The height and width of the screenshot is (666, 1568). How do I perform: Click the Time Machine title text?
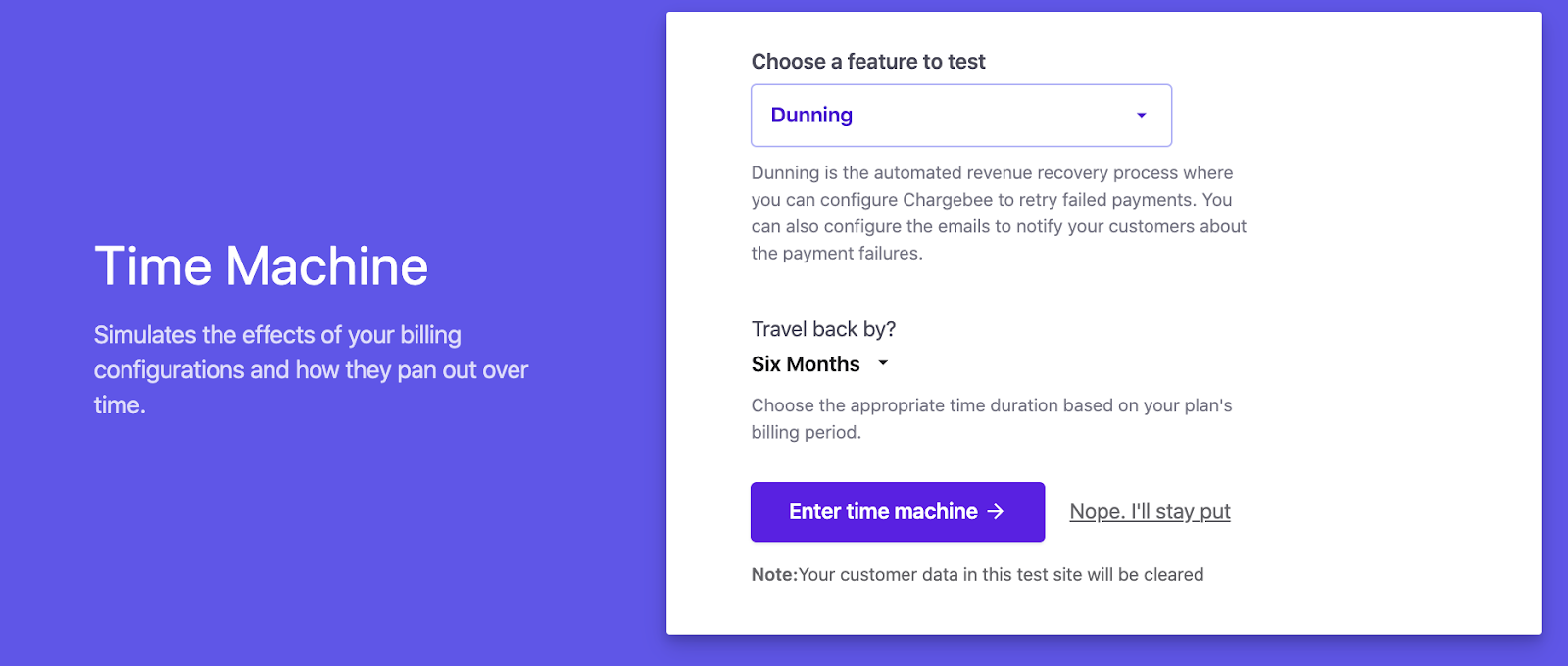[x=261, y=265]
